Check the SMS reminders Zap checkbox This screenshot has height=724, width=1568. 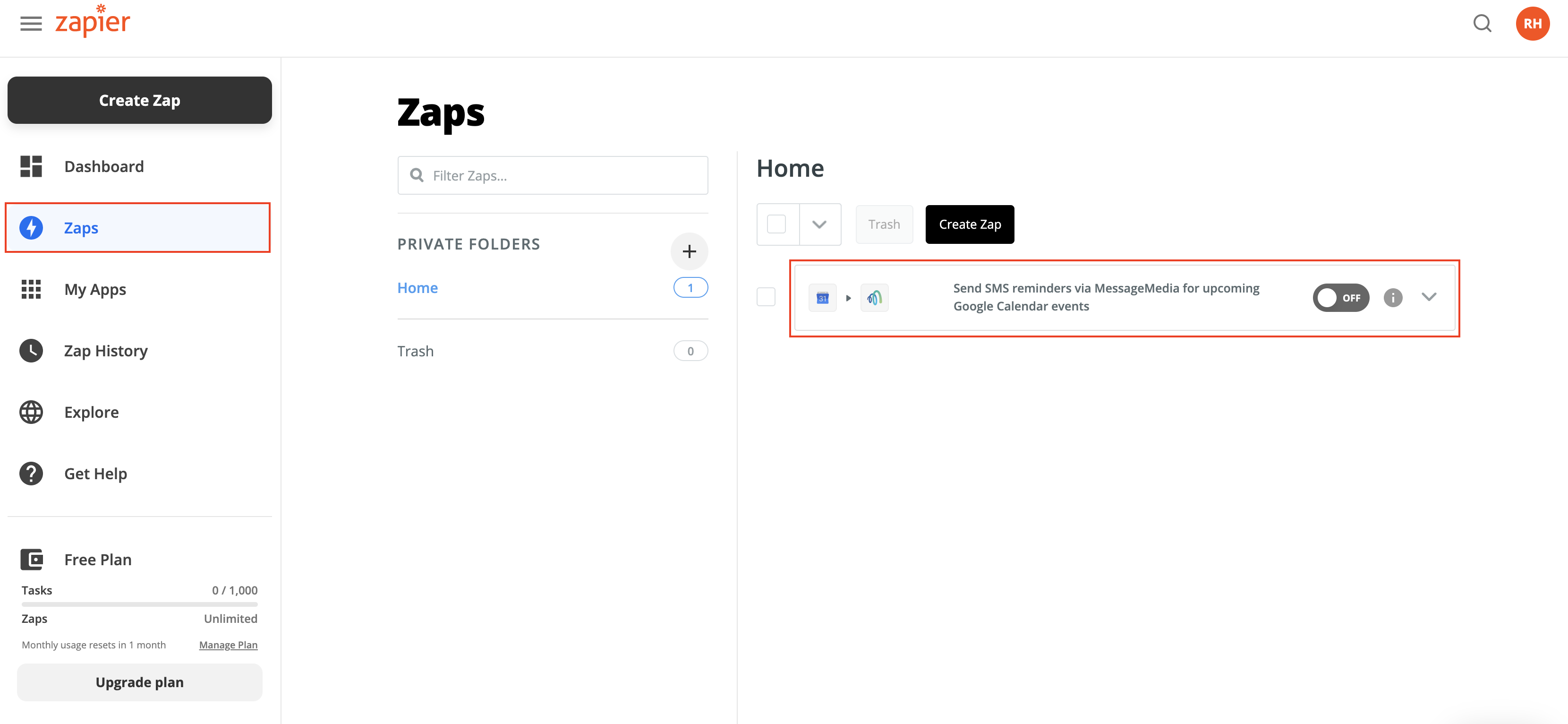766,297
